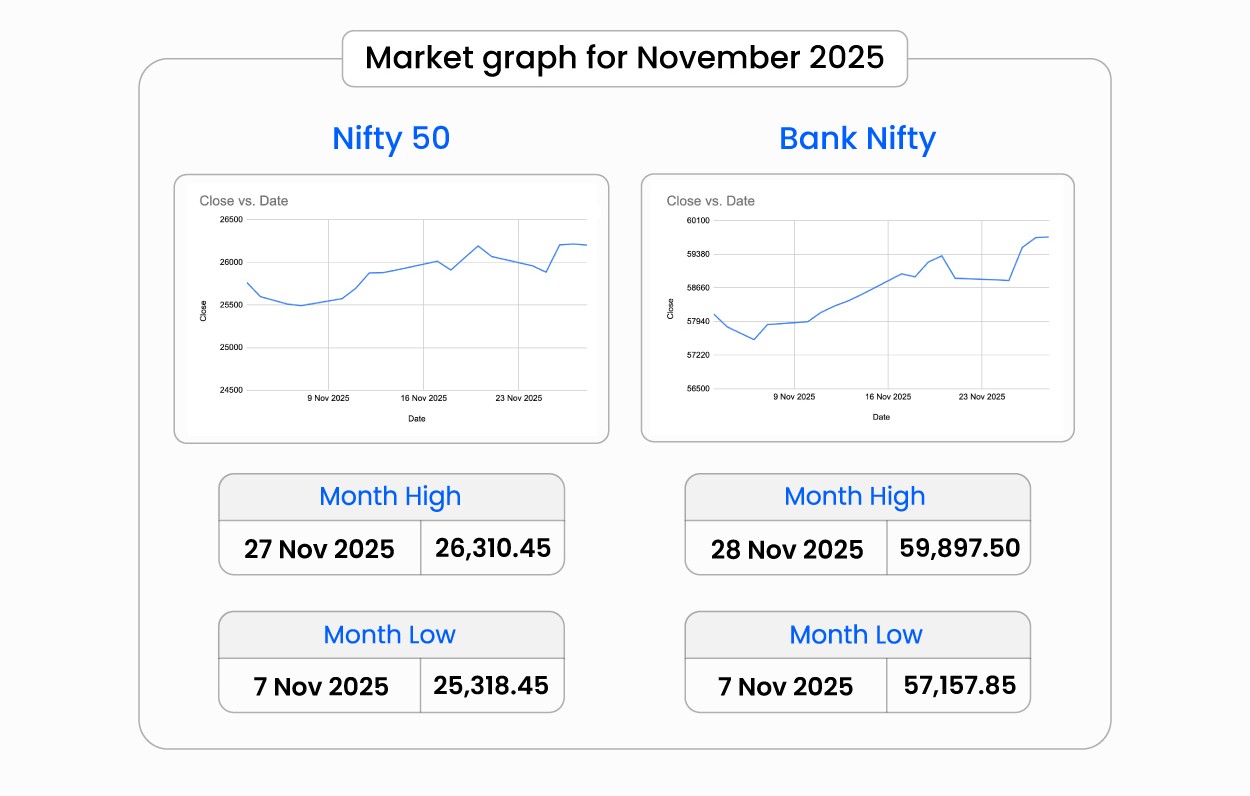Click the Nifty 50 chart title Close vs. Date

click(x=244, y=201)
